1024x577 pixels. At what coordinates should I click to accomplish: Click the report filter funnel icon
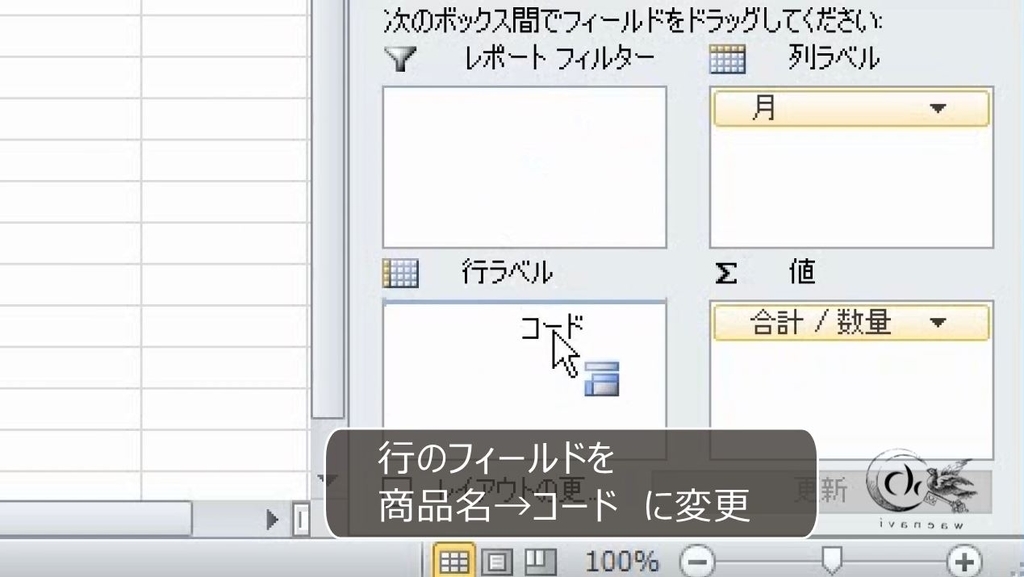[400, 59]
